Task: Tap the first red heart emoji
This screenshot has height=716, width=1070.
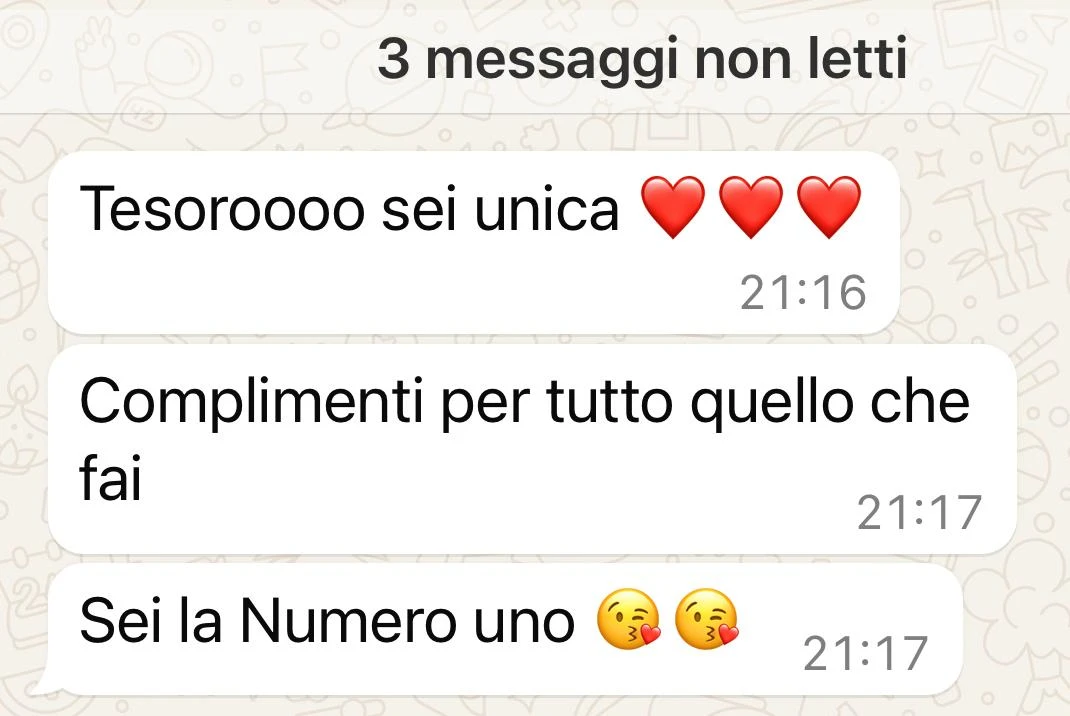Action: 673,207
